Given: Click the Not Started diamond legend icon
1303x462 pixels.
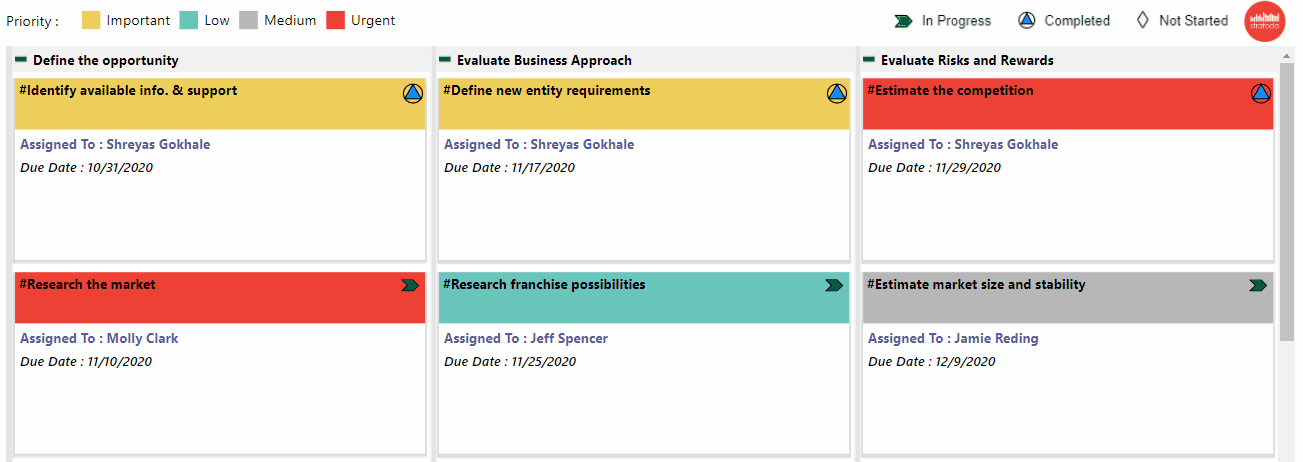Looking at the screenshot, I should click(x=1142, y=20).
